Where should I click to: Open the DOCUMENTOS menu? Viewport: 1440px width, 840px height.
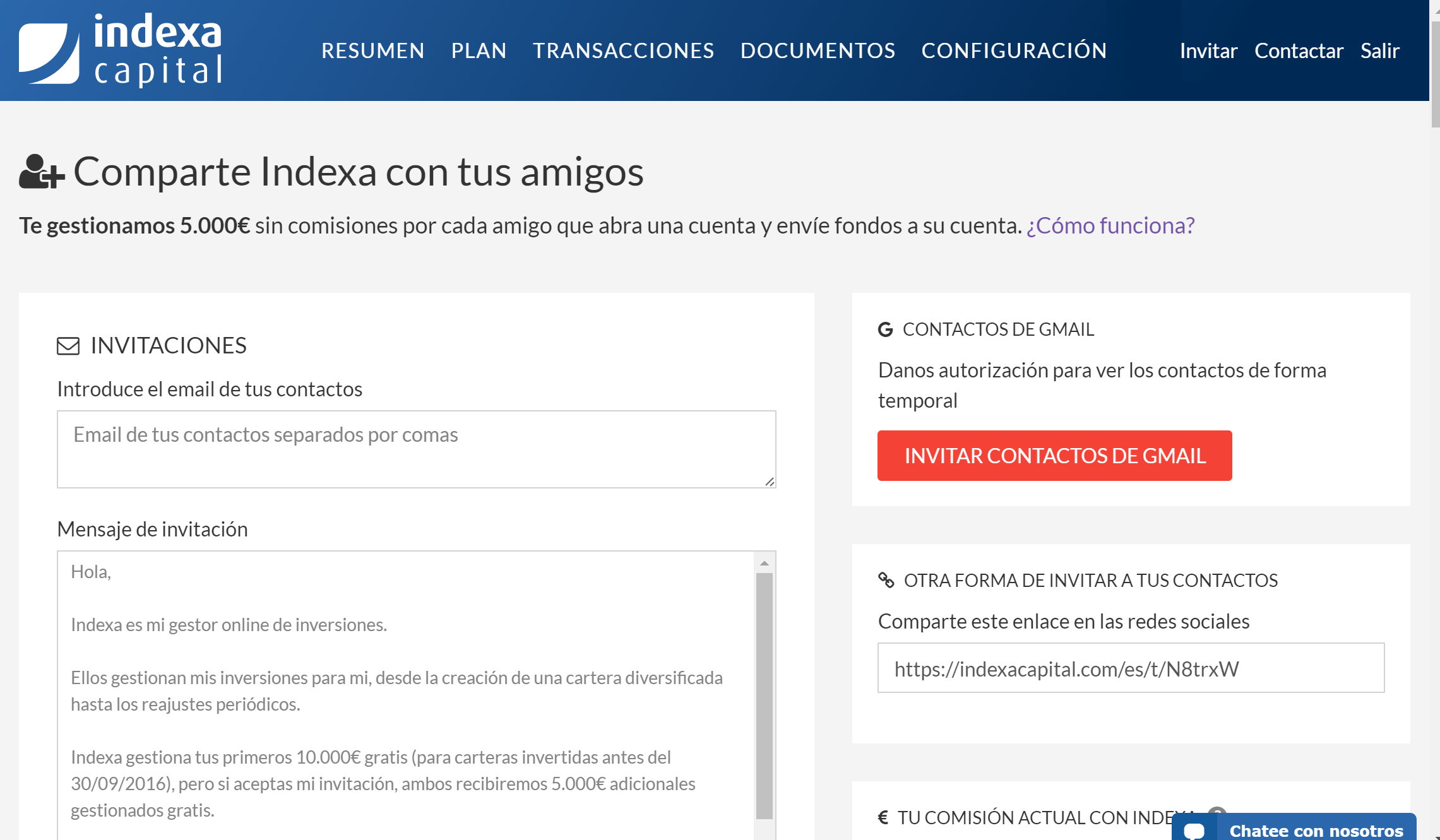pyautogui.click(x=818, y=50)
